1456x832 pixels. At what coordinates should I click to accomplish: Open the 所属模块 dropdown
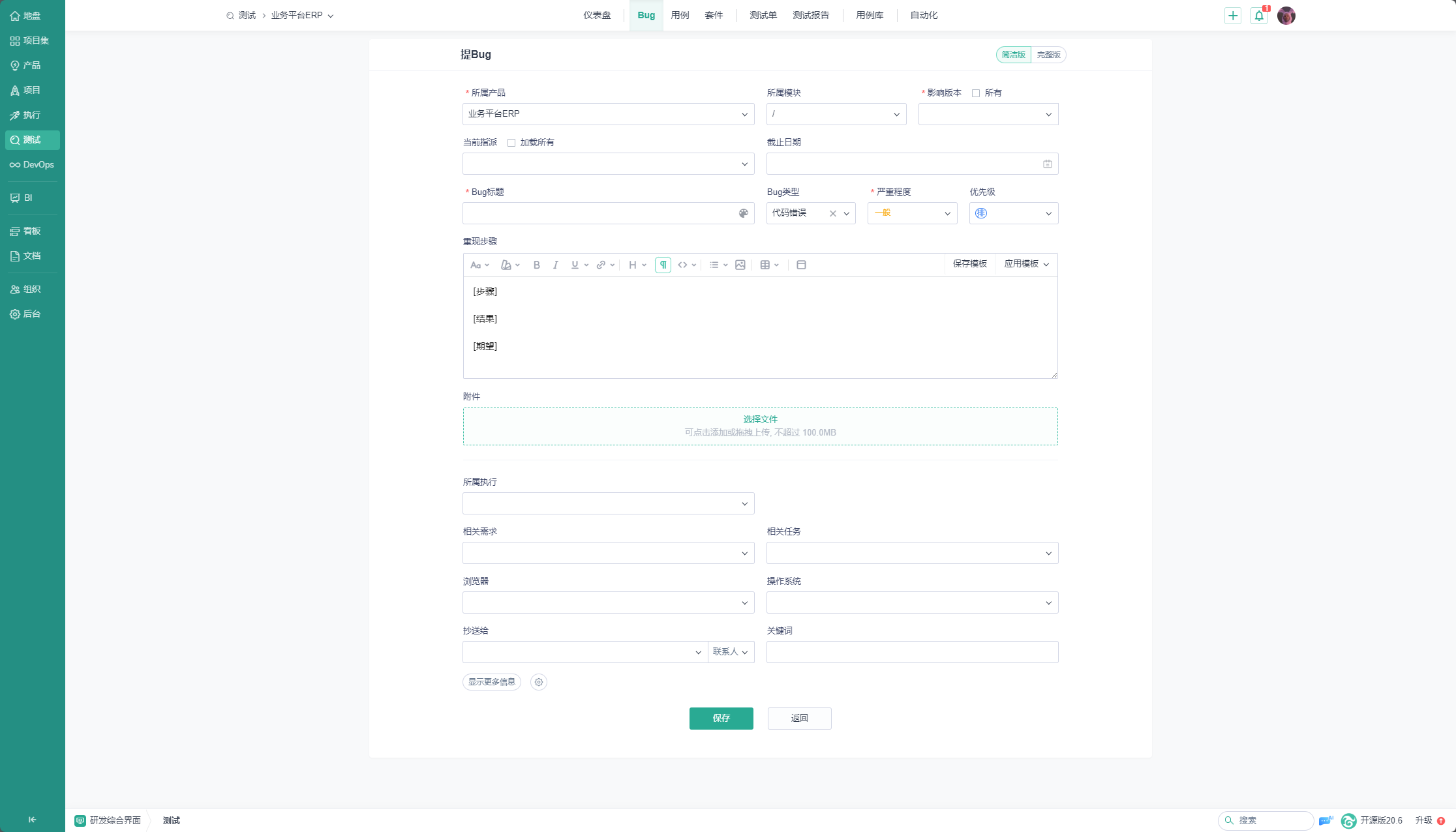point(836,114)
